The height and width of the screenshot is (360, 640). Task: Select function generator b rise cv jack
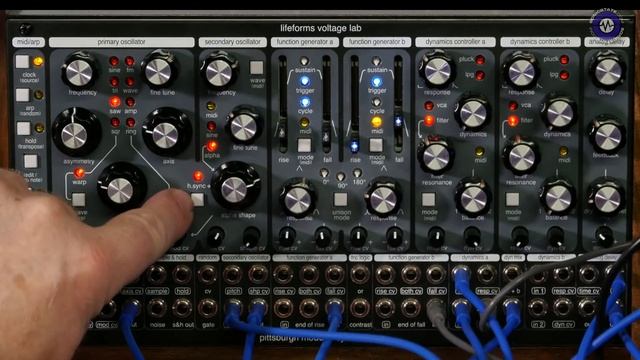[x=385, y=275]
